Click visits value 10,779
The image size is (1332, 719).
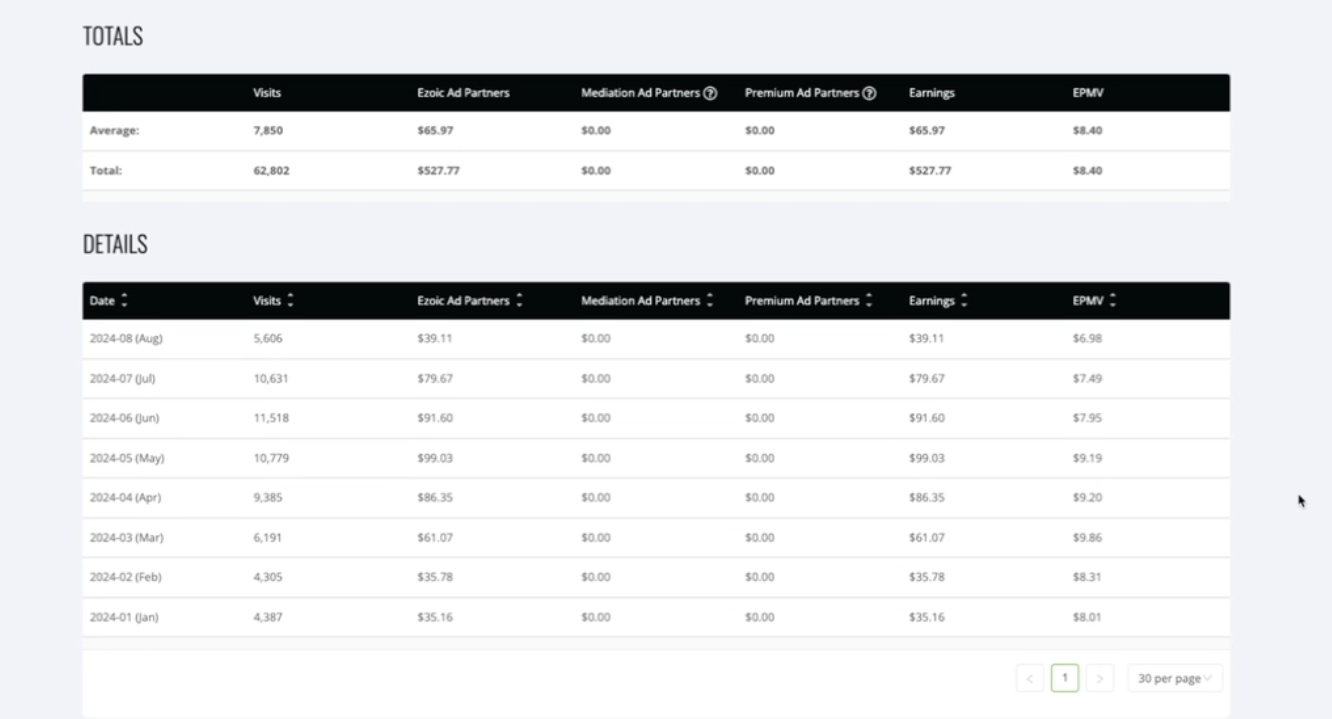(271, 458)
